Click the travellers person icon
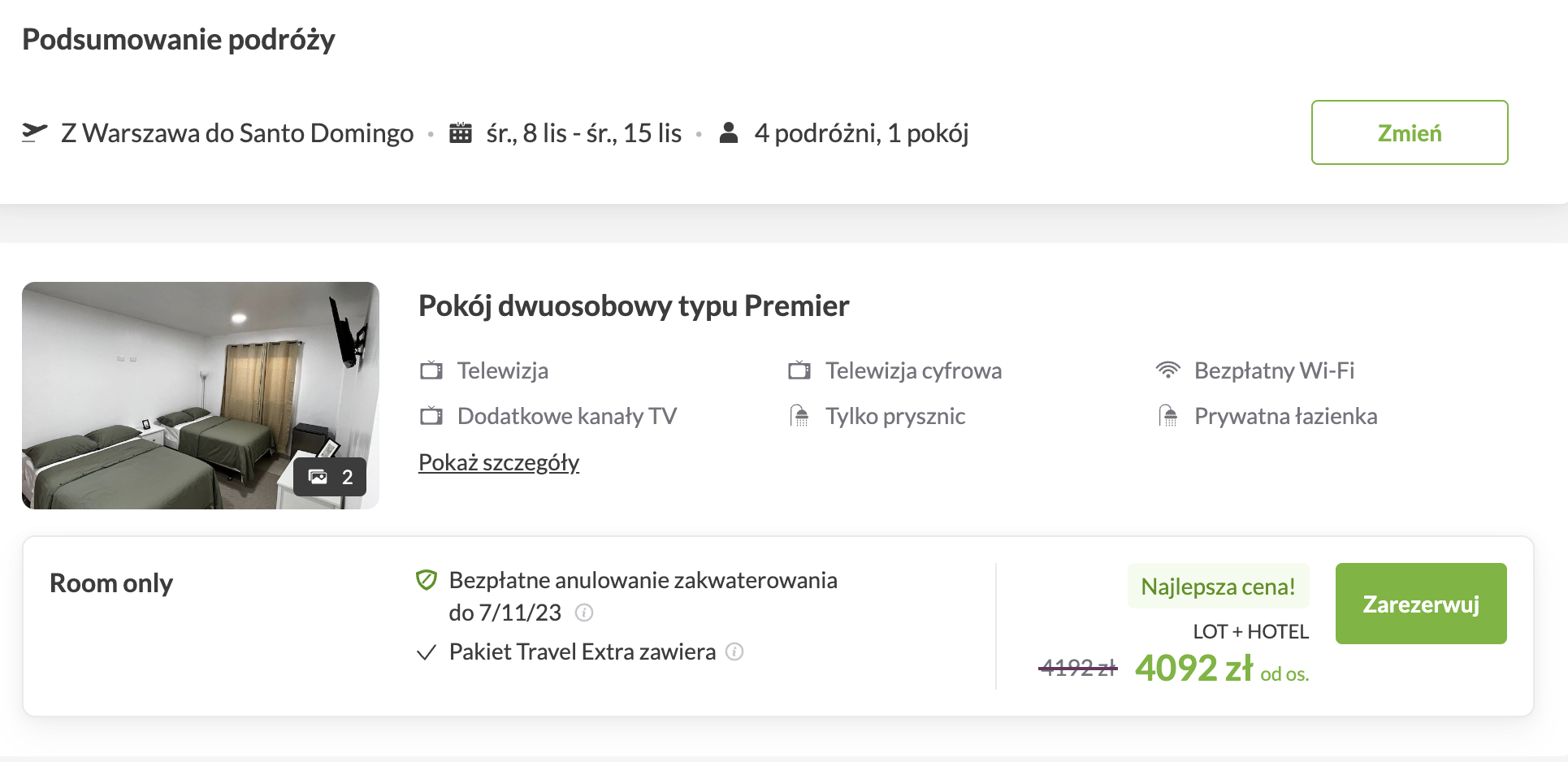Viewport: 1568px width, 762px height. (729, 132)
